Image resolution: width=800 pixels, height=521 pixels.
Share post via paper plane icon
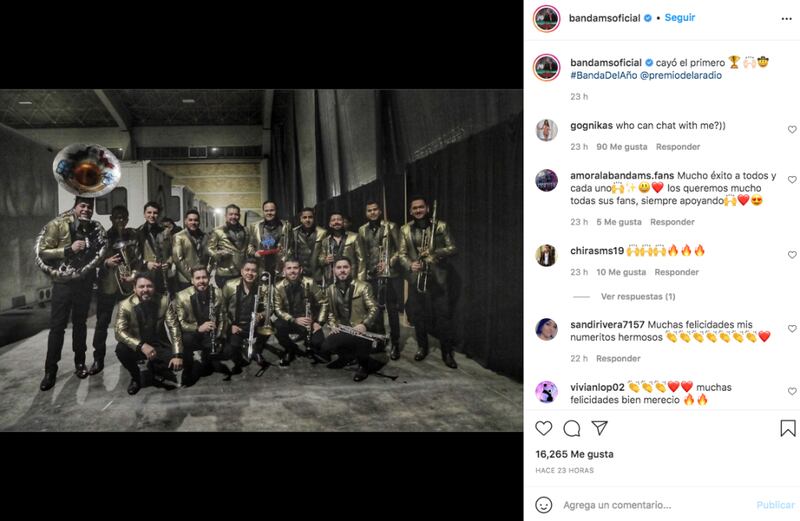(x=599, y=428)
